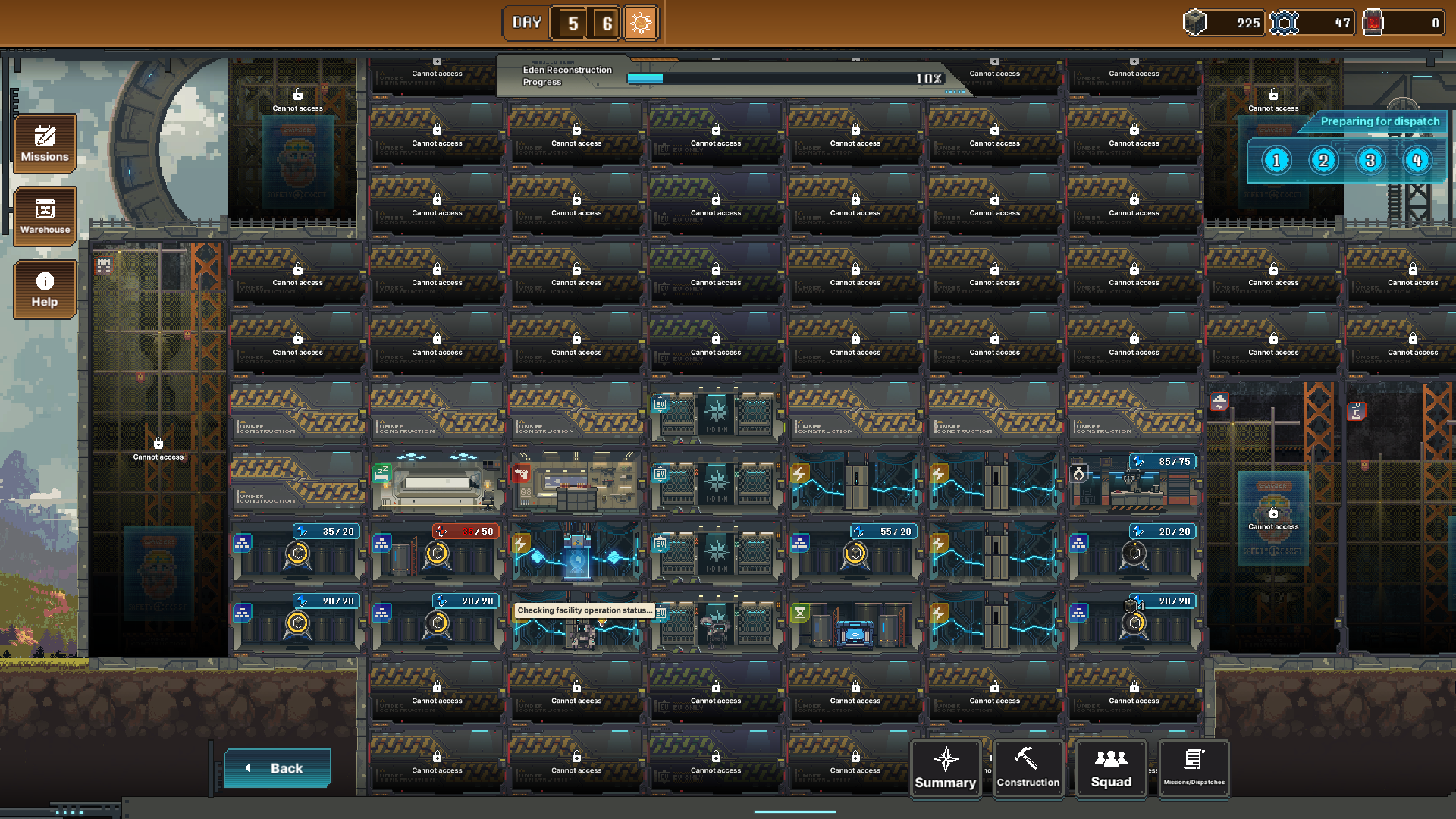This screenshot has width=1456, height=819.
Task: Choose dispatch squad slot 4
Action: click(x=1417, y=161)
